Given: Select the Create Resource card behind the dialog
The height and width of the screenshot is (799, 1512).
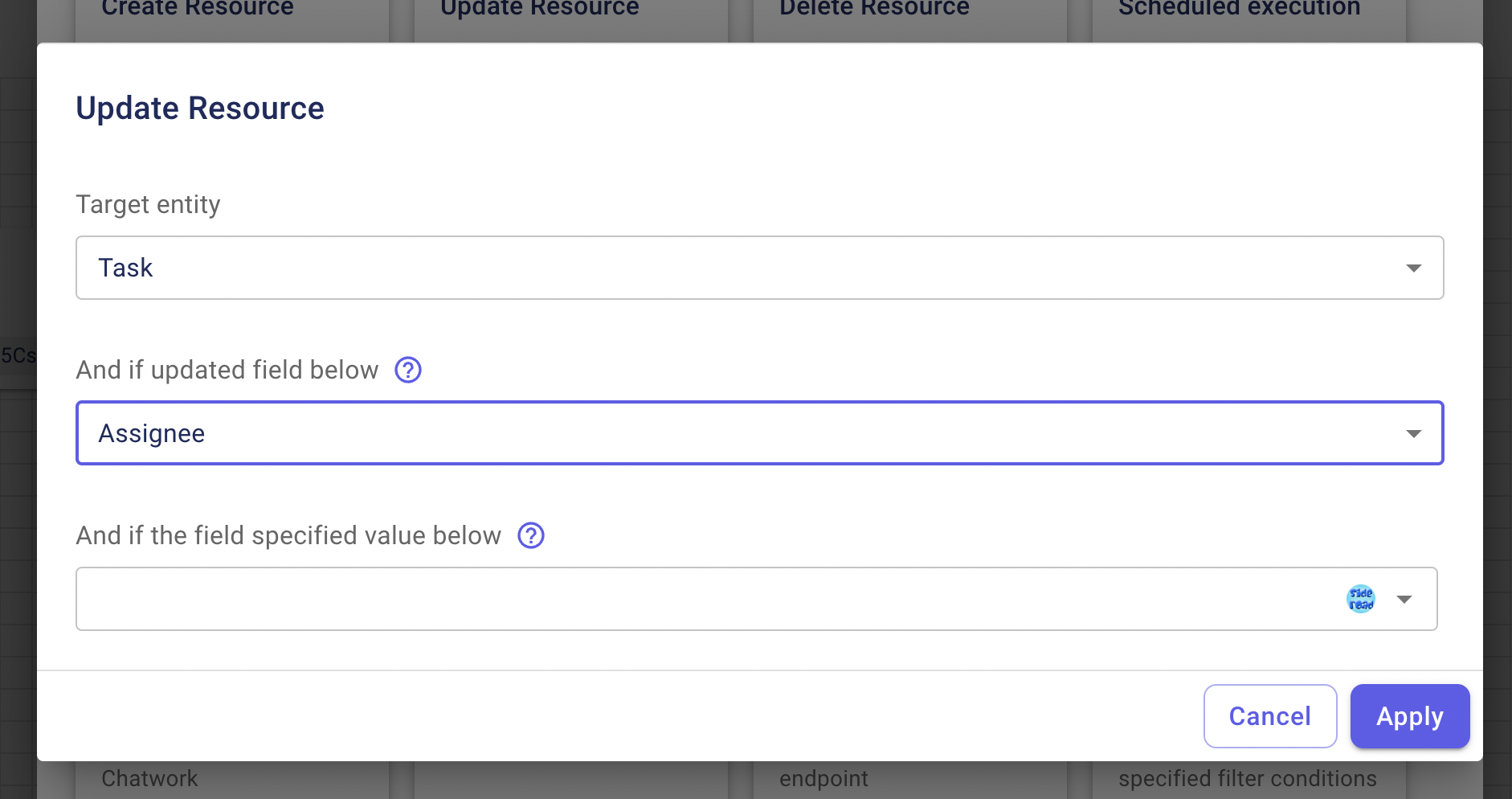Looking at the screenshot, I should pyautogui.click(x=198, y=10).
